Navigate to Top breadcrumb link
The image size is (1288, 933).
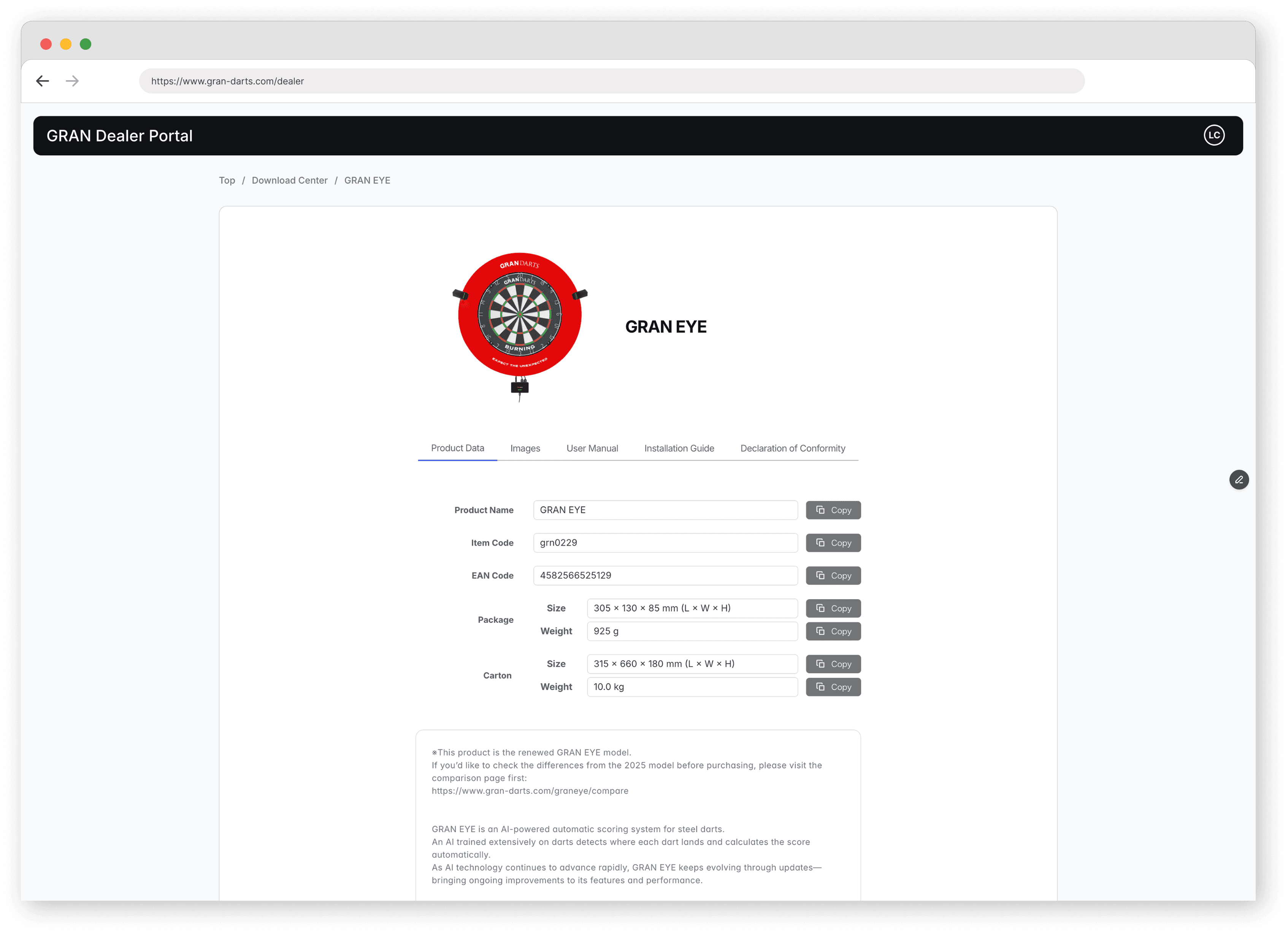(x=227, y=181)
